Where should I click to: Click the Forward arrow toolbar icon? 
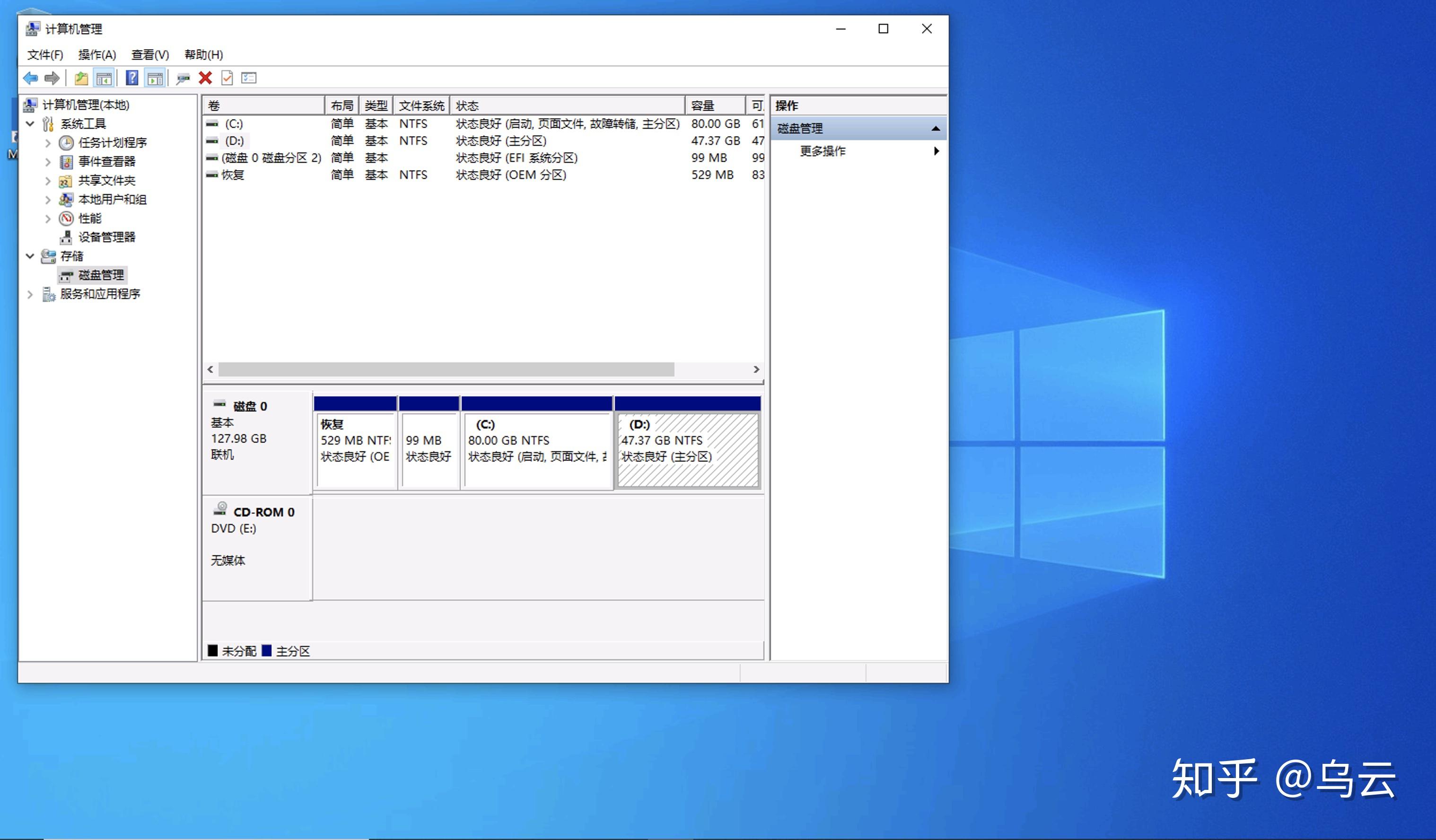52,78
